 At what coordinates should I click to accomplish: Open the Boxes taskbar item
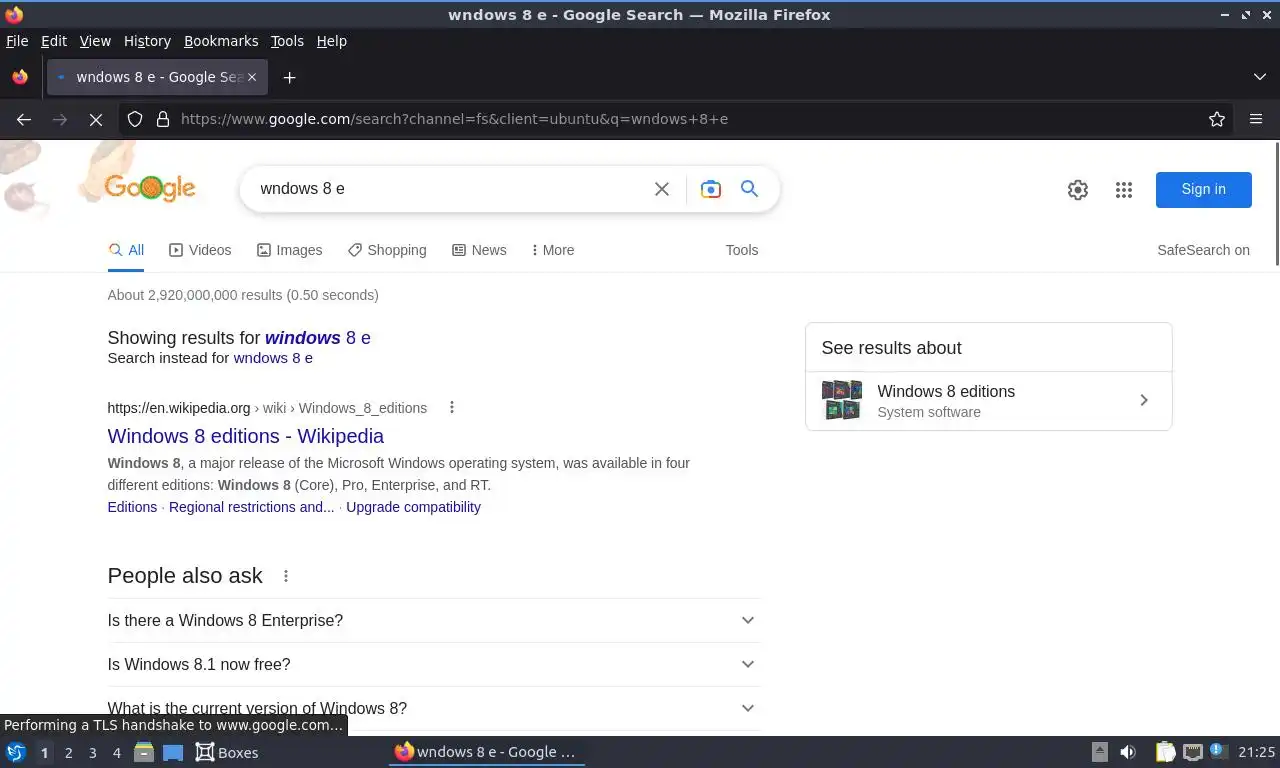(x=227, y=752)
